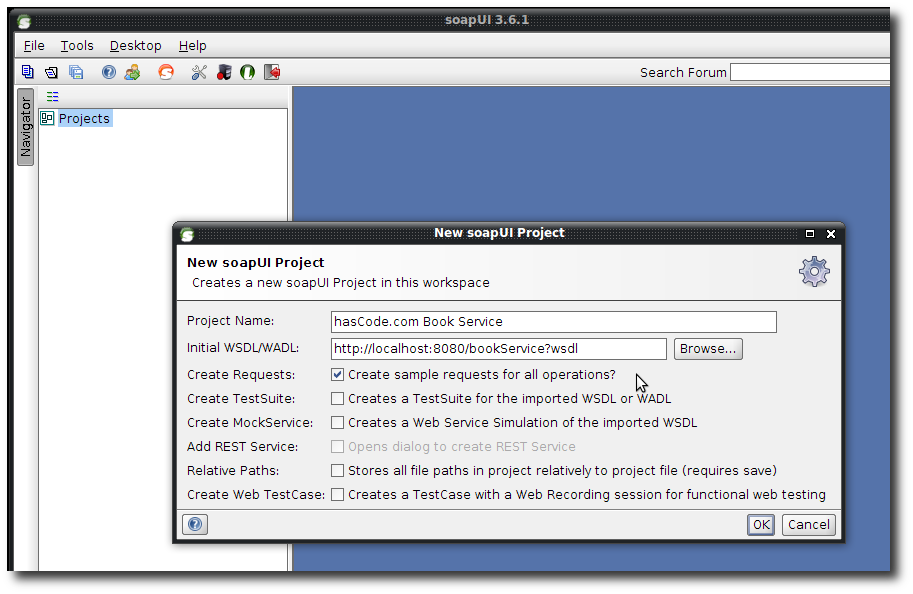
Task: Create a new soapUI project from toolbar
Action: pos(27,71)
